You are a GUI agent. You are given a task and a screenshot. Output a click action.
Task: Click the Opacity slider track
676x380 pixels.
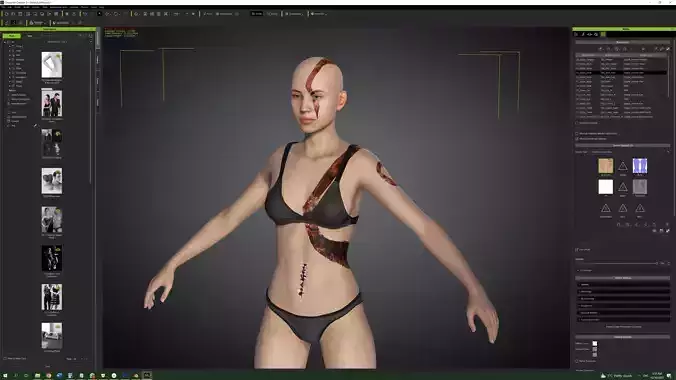click(617, 263)
